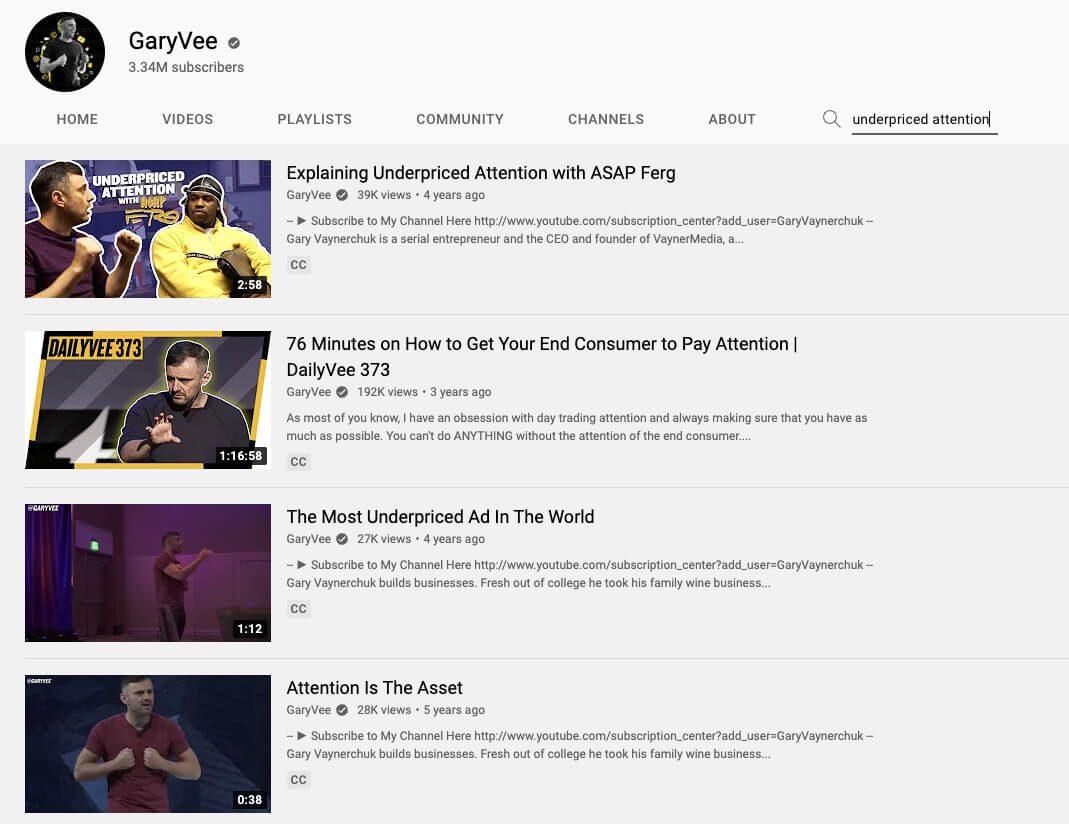
Task: Click description starting 'As most of you know'
Action: (x=577, y=427)
